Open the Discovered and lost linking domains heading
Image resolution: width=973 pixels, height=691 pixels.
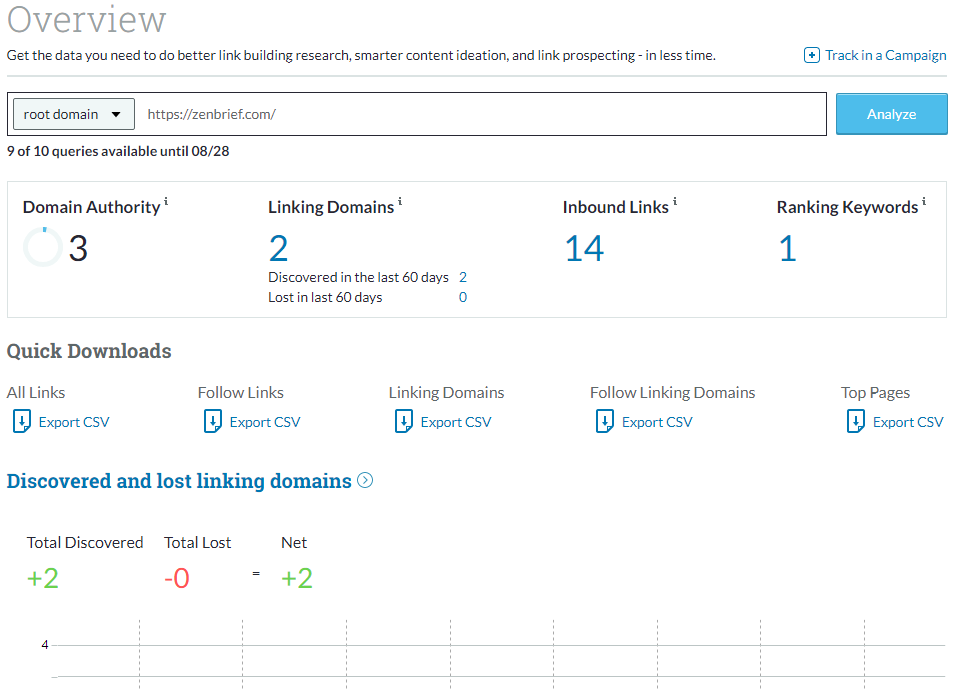click(x=179, y=481)
